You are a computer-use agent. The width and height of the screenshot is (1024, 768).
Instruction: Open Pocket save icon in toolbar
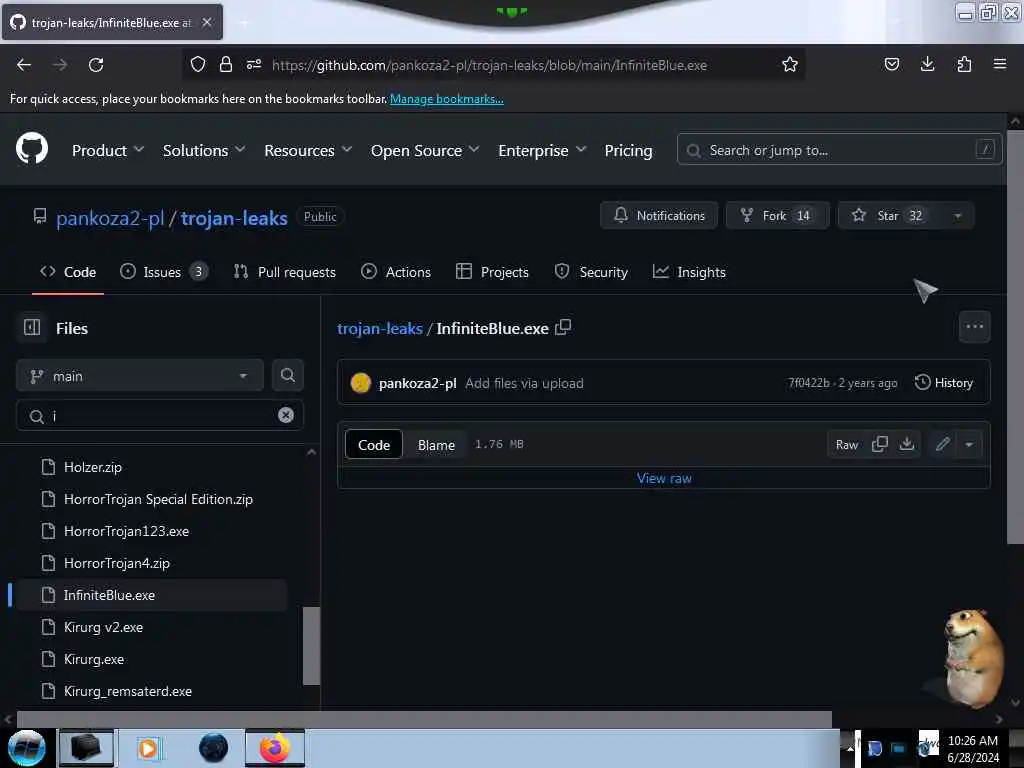pos(891,64)
